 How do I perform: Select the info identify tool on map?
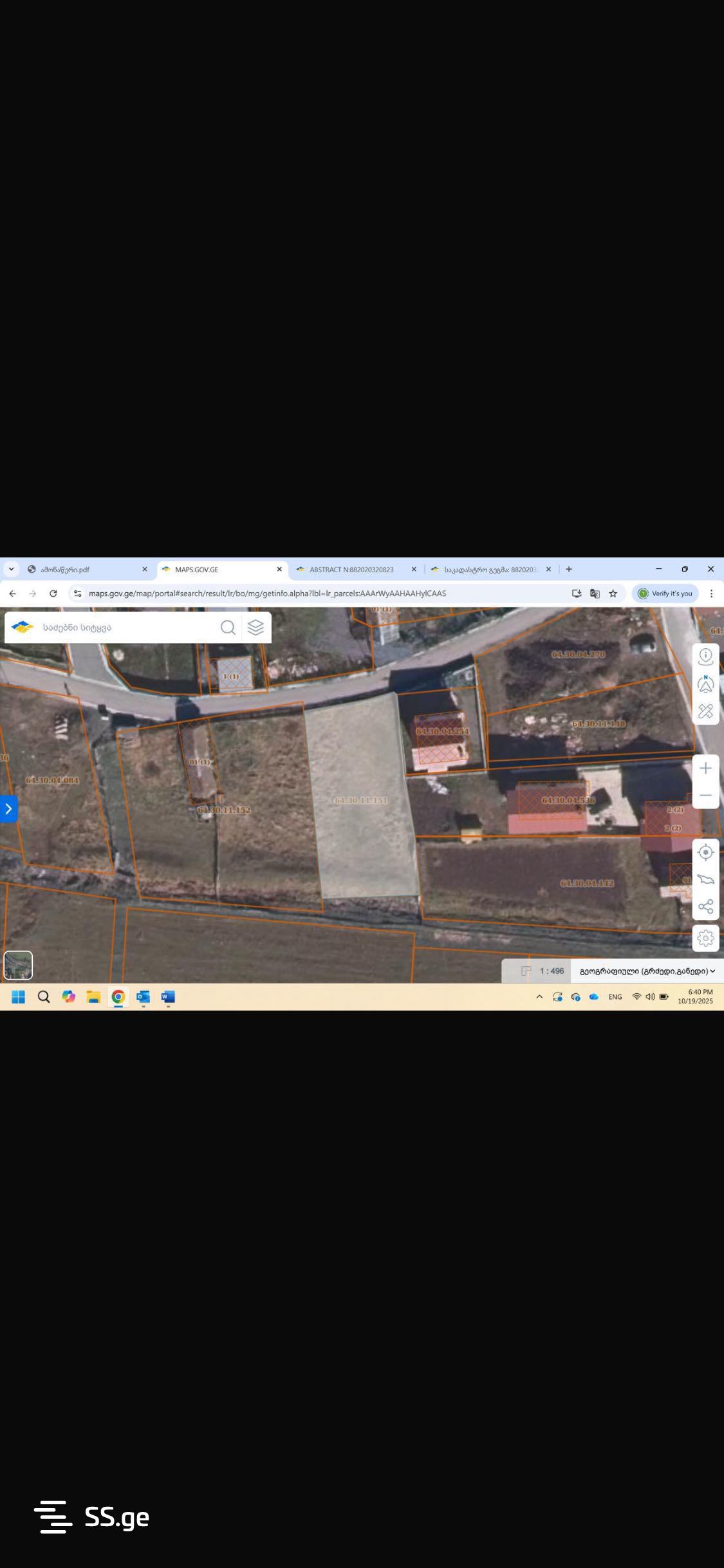(705, 657)
